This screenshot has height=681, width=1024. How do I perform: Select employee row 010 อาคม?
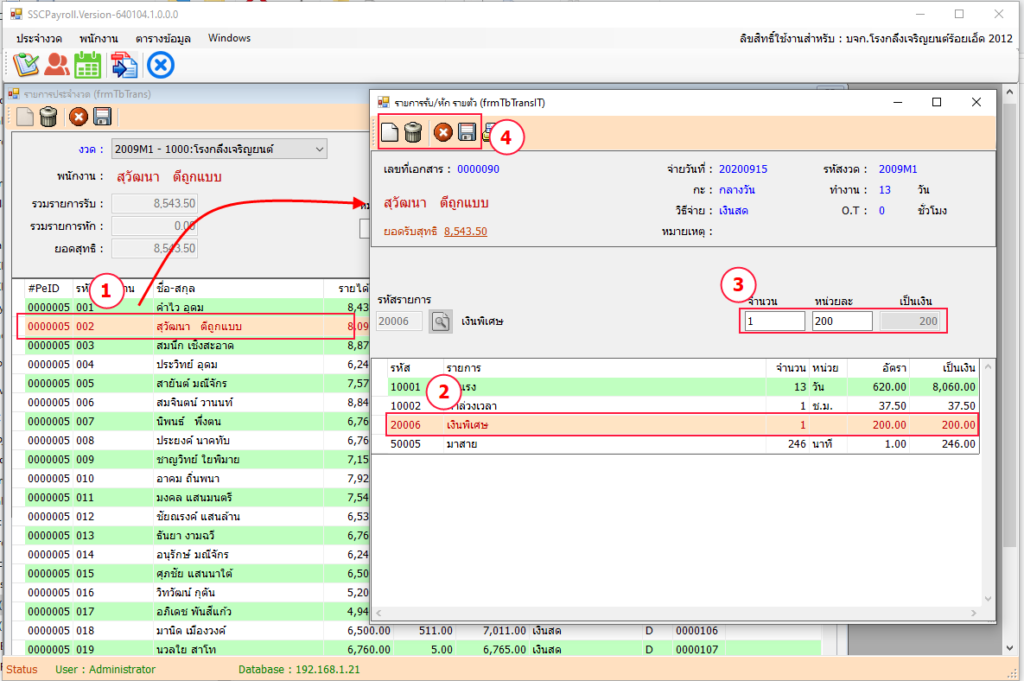197,479
